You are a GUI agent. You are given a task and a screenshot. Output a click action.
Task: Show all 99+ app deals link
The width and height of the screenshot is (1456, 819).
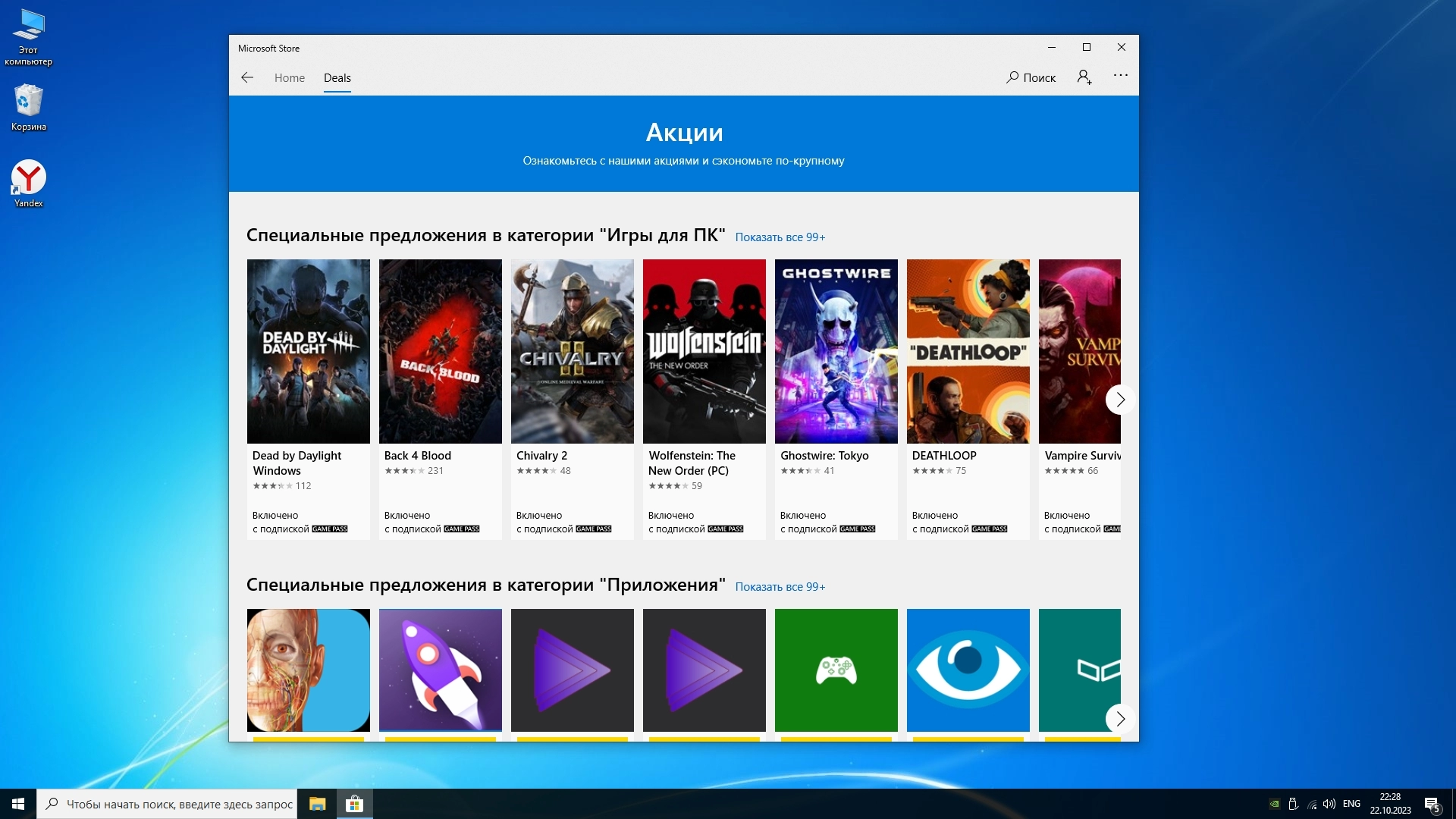click(x=780, y=587)
